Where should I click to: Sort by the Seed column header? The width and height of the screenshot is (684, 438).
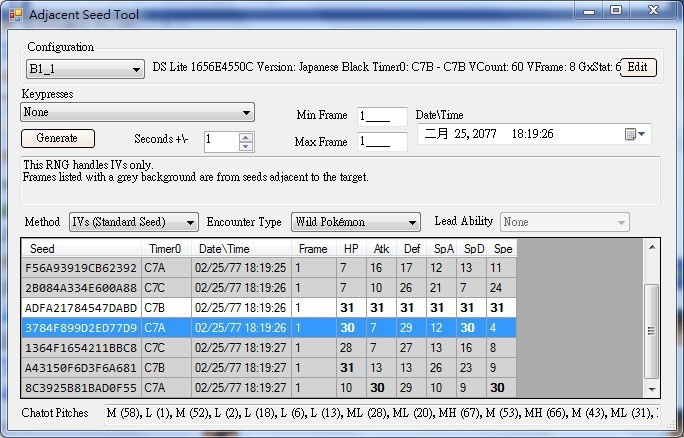pyautogui.click(x=81, y=249)
